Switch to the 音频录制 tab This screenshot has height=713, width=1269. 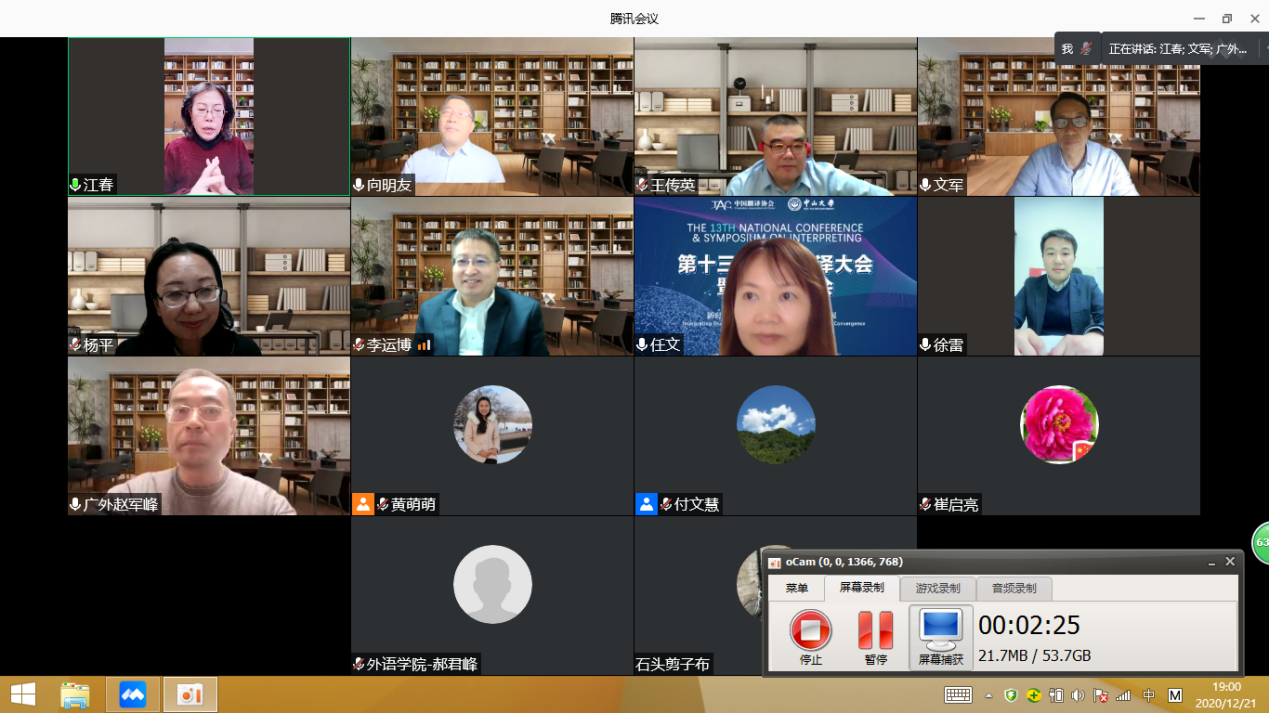click(1013, 588)
